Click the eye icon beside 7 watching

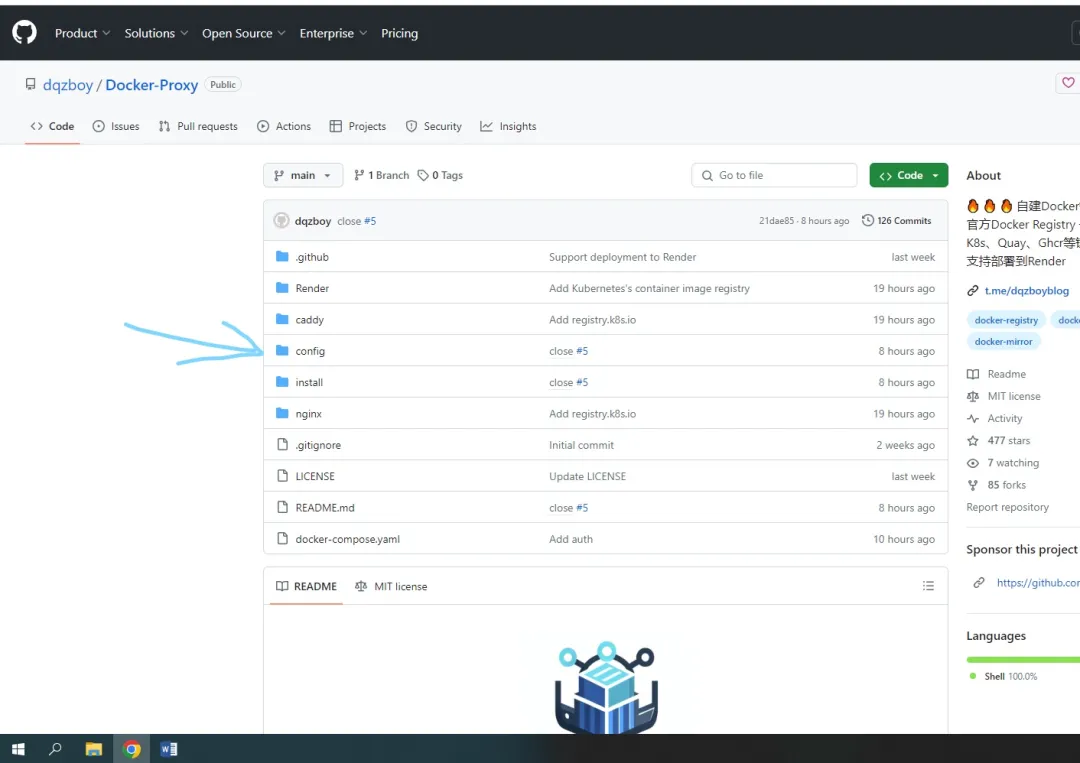(973, 463)
